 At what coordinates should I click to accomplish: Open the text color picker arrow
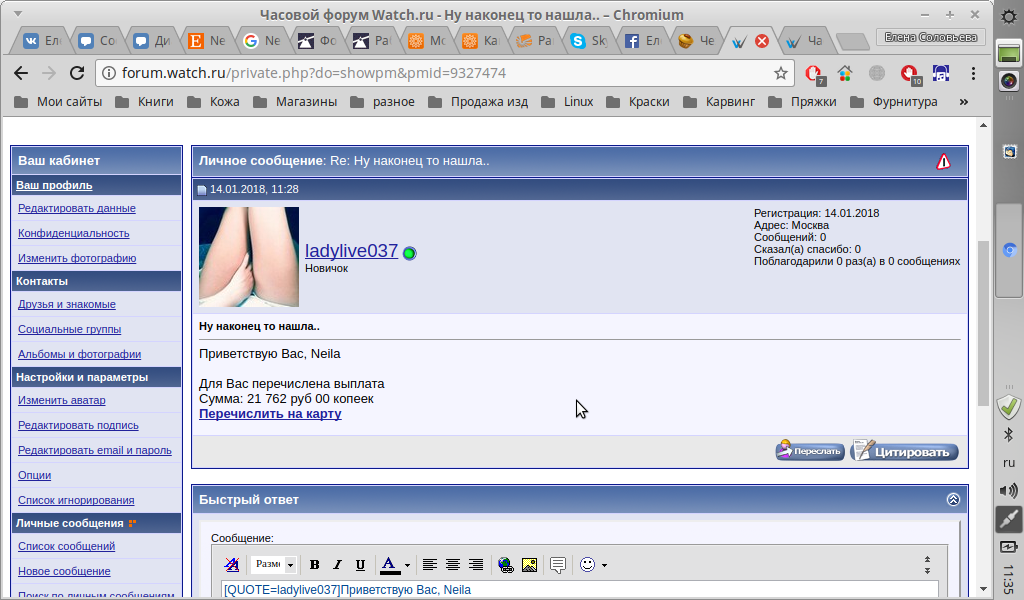pos(407,565)
